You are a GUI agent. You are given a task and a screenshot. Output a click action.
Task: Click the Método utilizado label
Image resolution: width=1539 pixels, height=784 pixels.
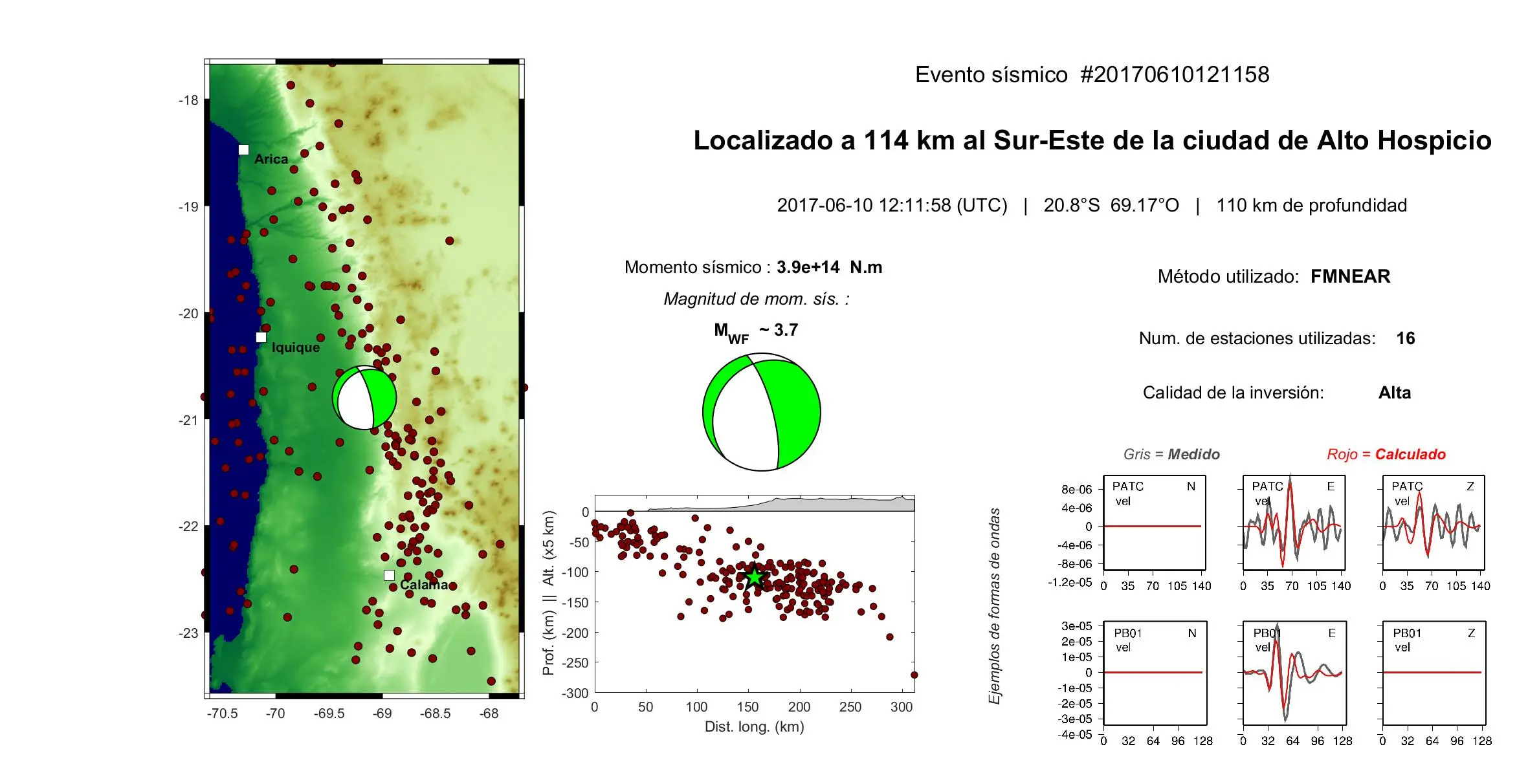(x=1228, y=276)
